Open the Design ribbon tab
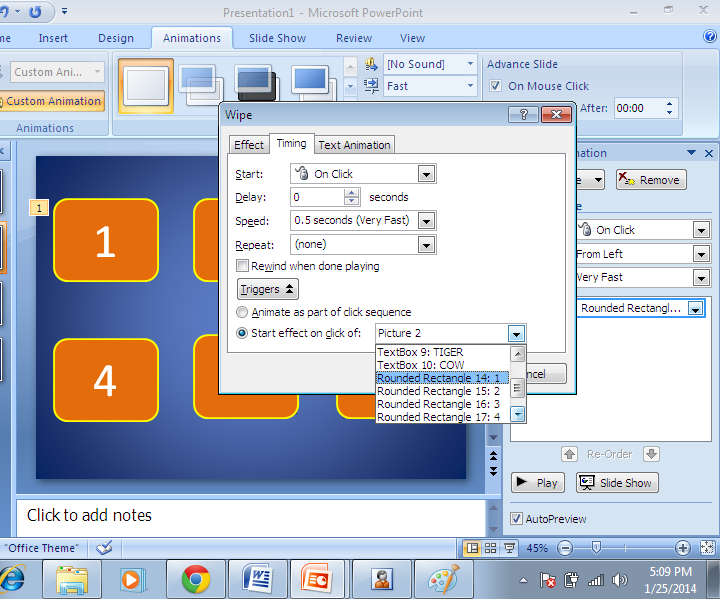The height and width of the screenshot is (600, 720). coord(116,38)
